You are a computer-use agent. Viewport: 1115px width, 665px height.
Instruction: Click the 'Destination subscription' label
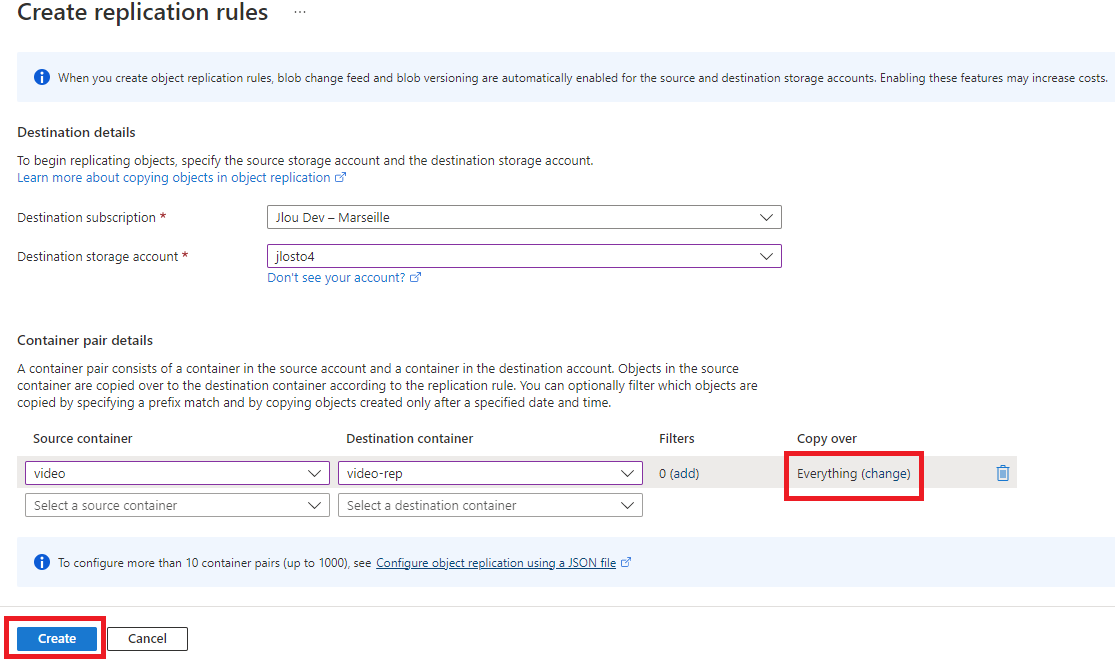[x=86, y=218]
